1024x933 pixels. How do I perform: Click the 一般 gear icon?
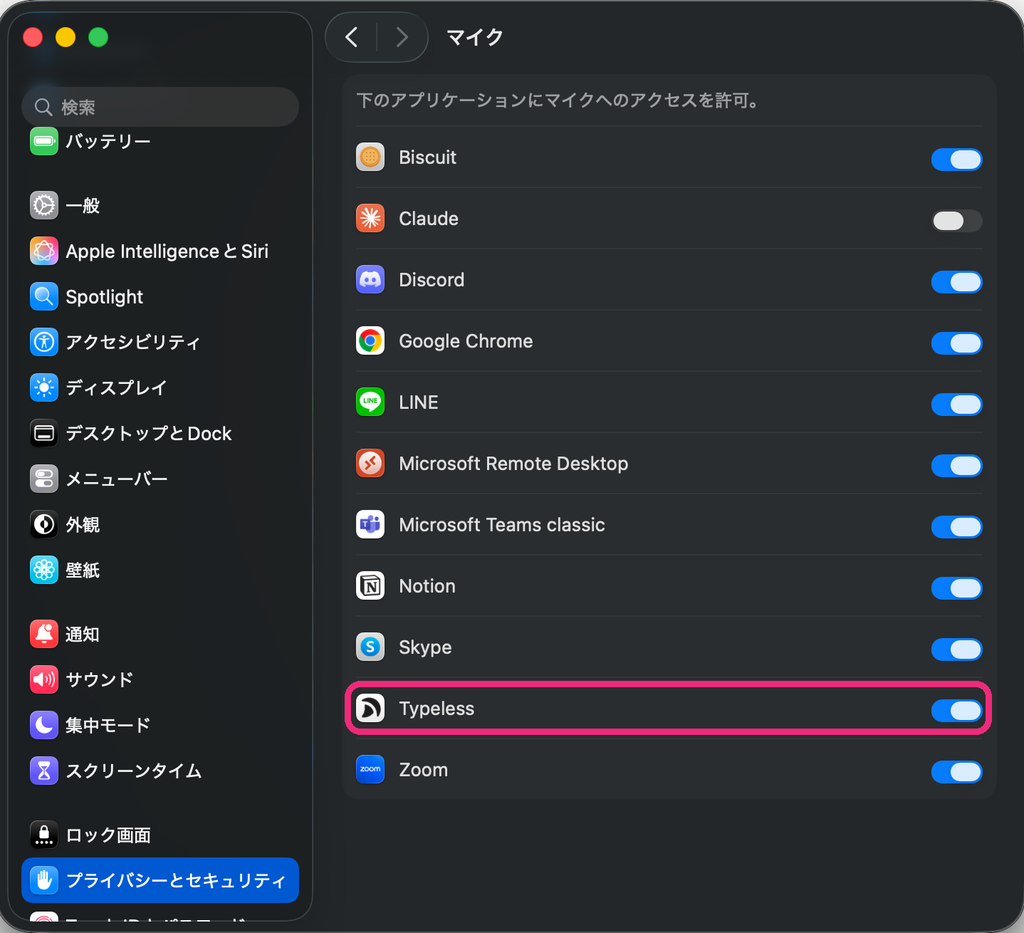tap(44, 206)
